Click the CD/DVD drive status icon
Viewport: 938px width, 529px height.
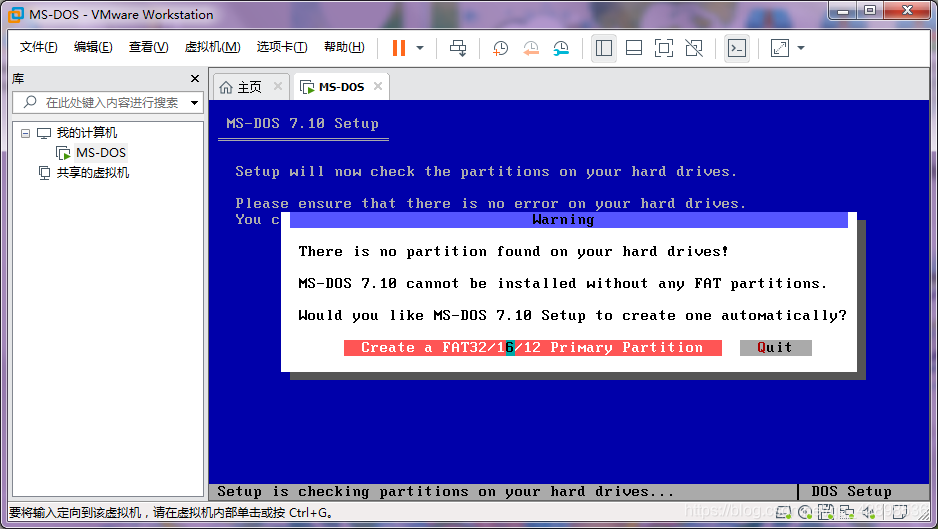(x=805, y=512)
